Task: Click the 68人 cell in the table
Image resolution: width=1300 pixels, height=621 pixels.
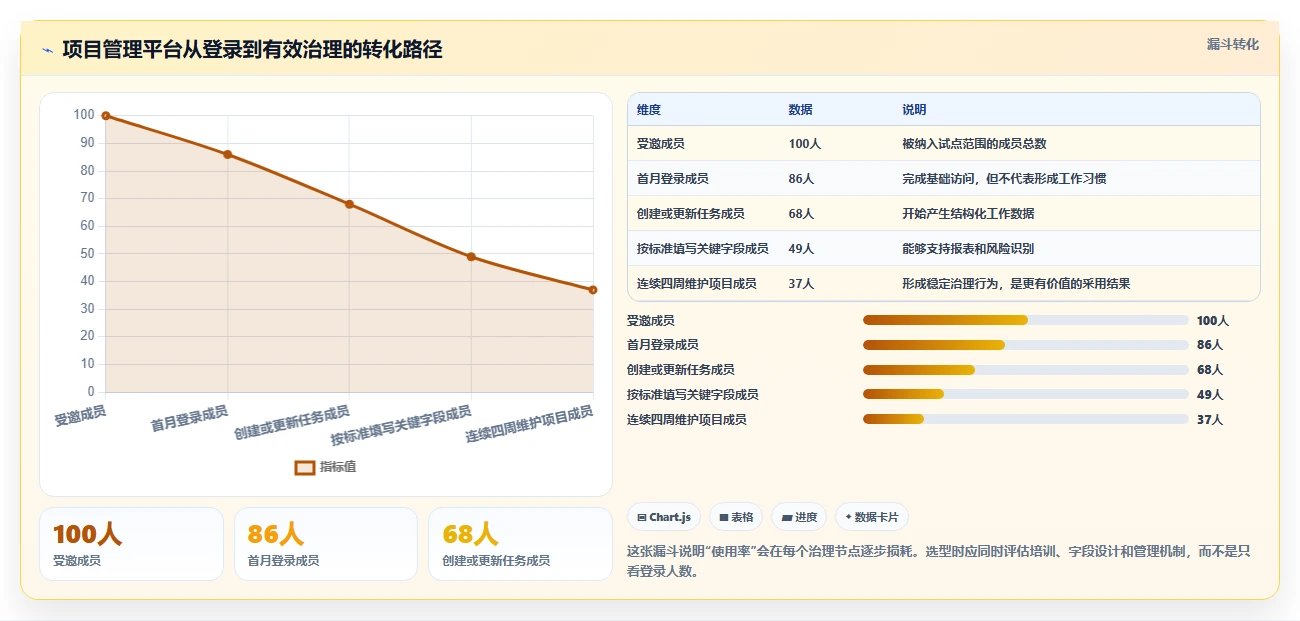Action: [x=801, y=214]
